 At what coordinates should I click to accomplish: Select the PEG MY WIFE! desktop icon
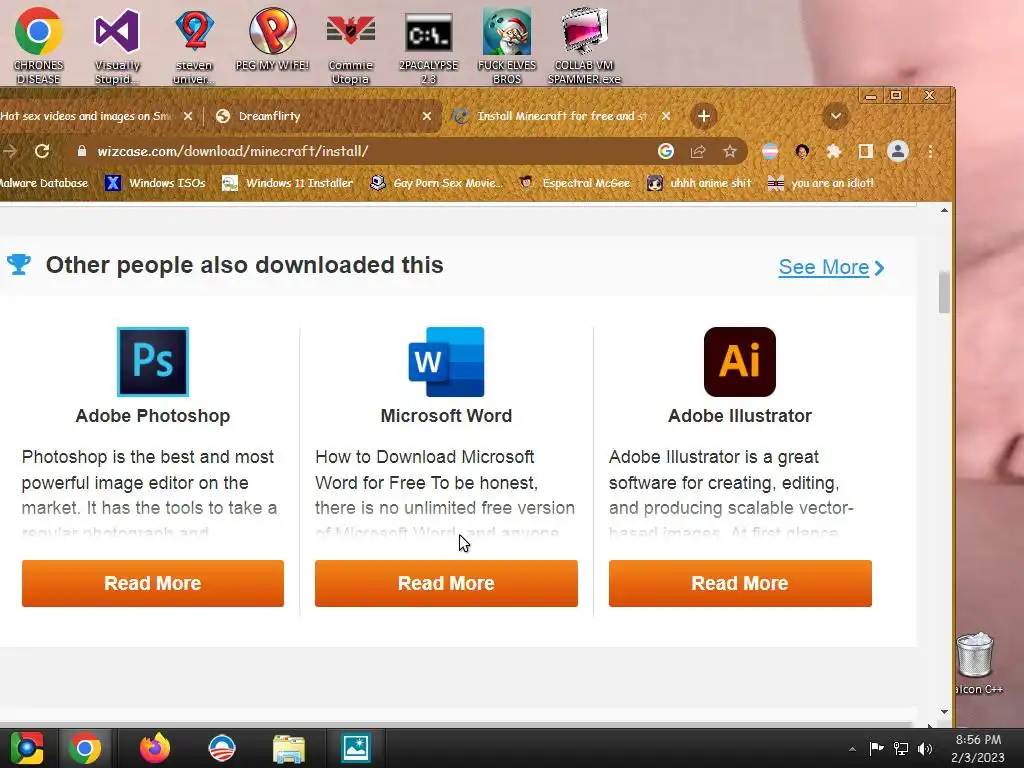272,39
